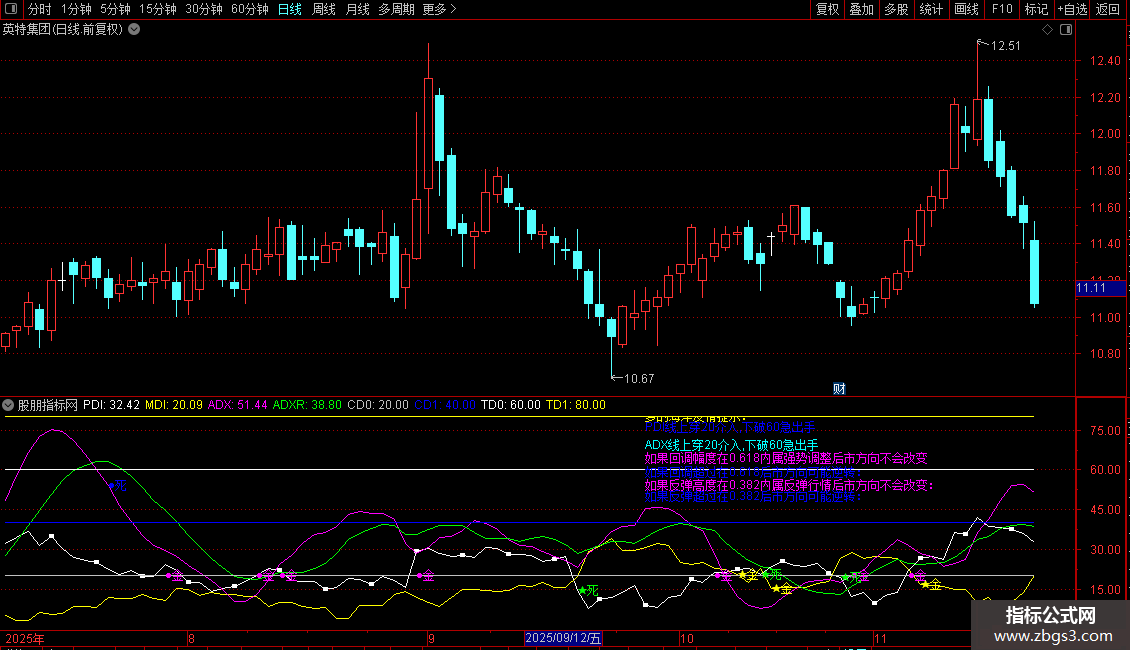Screen dimensions: 1130x650
Task: Expand the 股朋指标网 indicator dropdown arrow
Action: (9, 405)
